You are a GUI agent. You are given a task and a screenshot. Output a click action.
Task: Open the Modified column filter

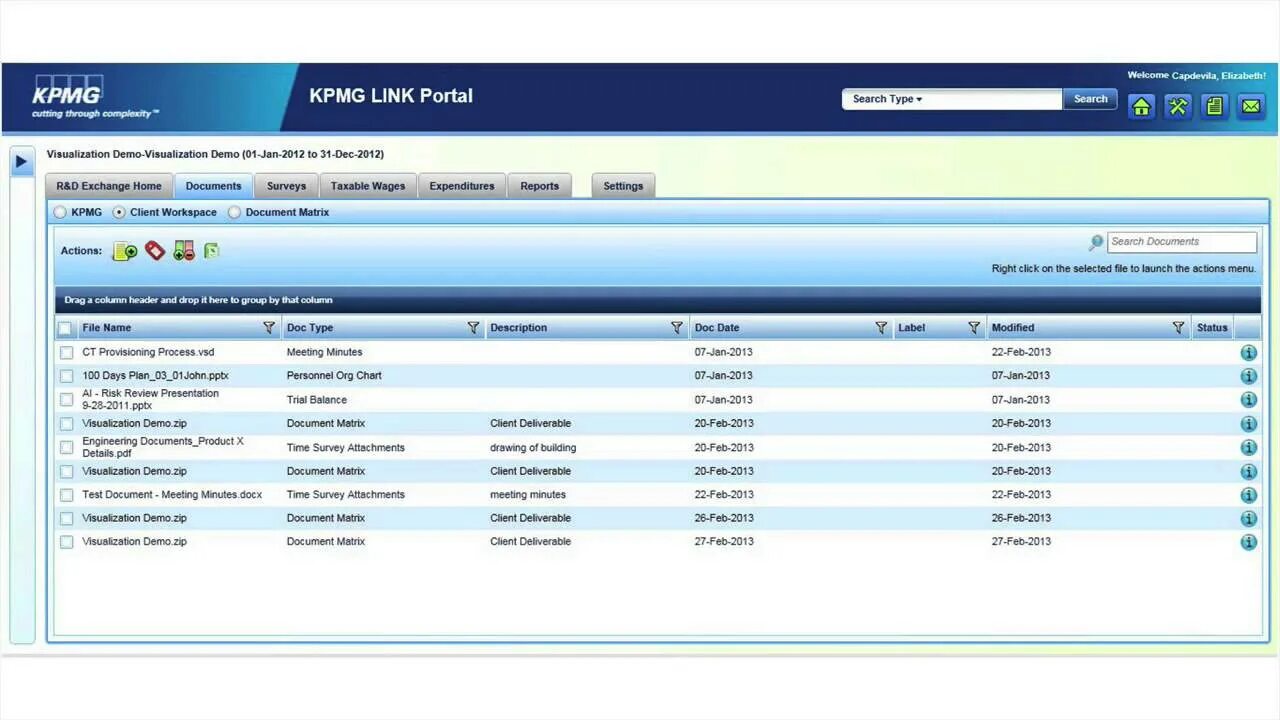pos(1178,328)
